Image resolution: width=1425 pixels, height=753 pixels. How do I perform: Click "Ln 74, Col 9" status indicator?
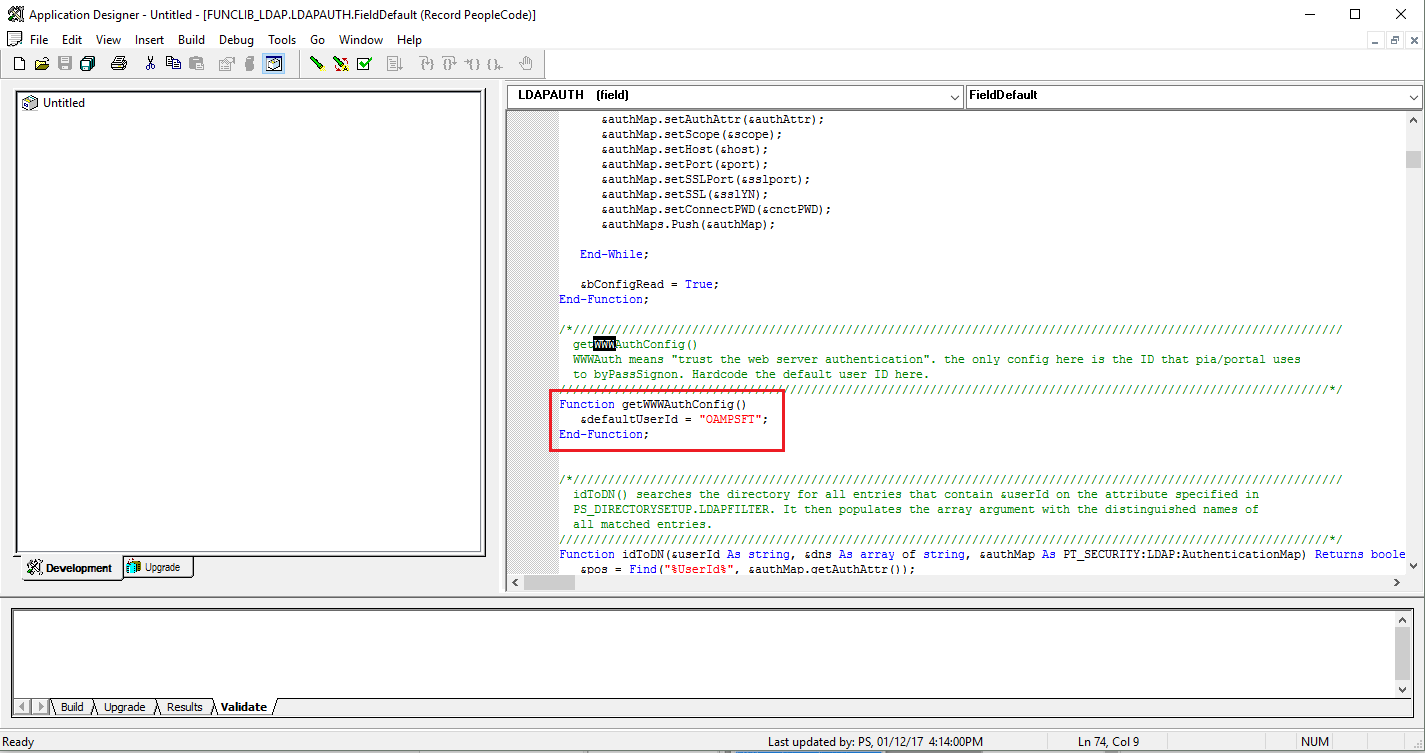click(x=1109, y=742)
